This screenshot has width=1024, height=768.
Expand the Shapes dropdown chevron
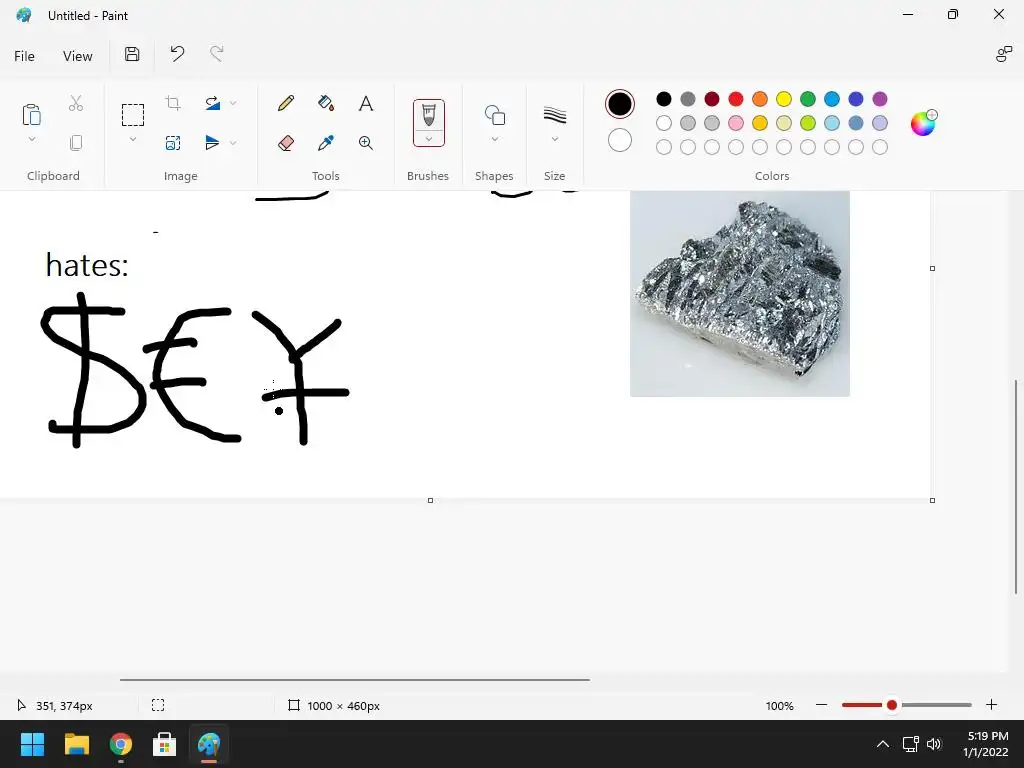494,139
